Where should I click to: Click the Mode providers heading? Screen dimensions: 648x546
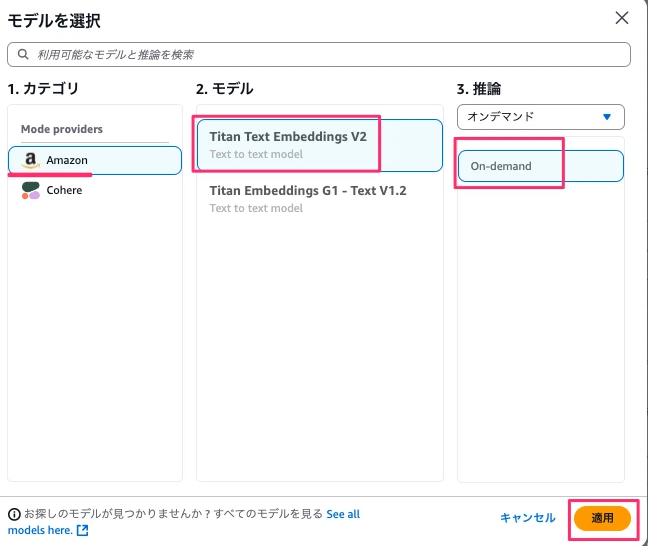62,129
